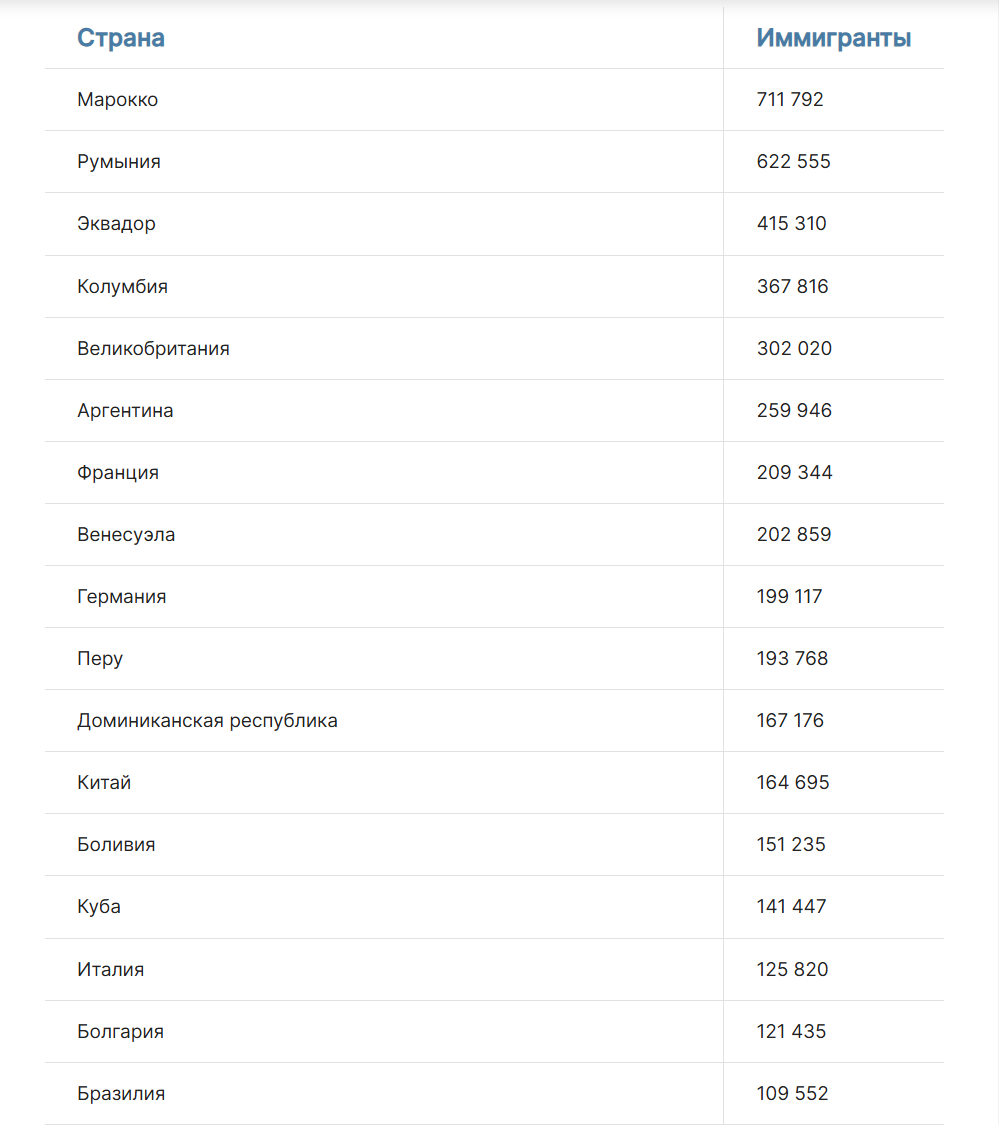
Task: Click the number 622 555
Action: 793,161
